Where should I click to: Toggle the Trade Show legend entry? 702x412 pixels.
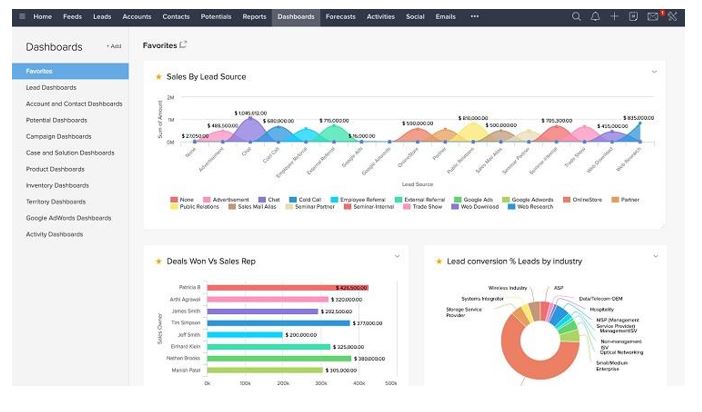(423, 207)
